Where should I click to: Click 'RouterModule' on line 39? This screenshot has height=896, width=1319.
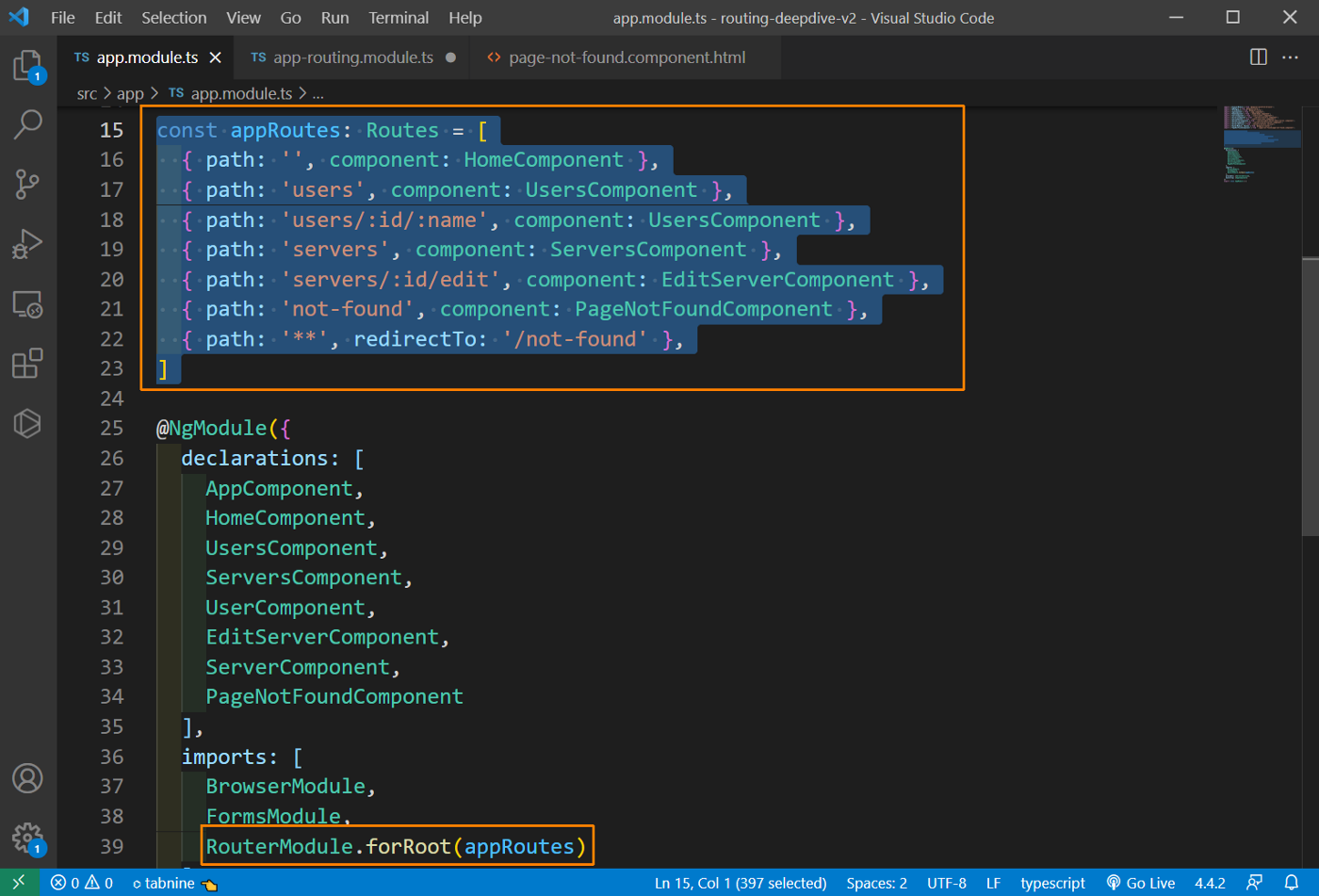(279, 846)
